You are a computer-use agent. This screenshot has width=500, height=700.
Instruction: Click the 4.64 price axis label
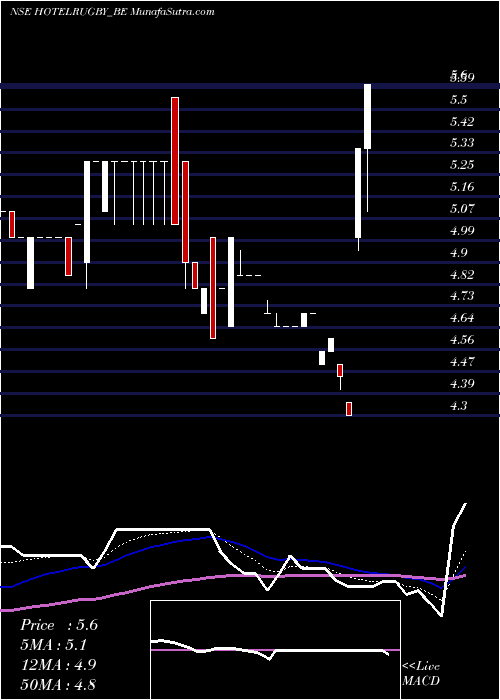462,318
